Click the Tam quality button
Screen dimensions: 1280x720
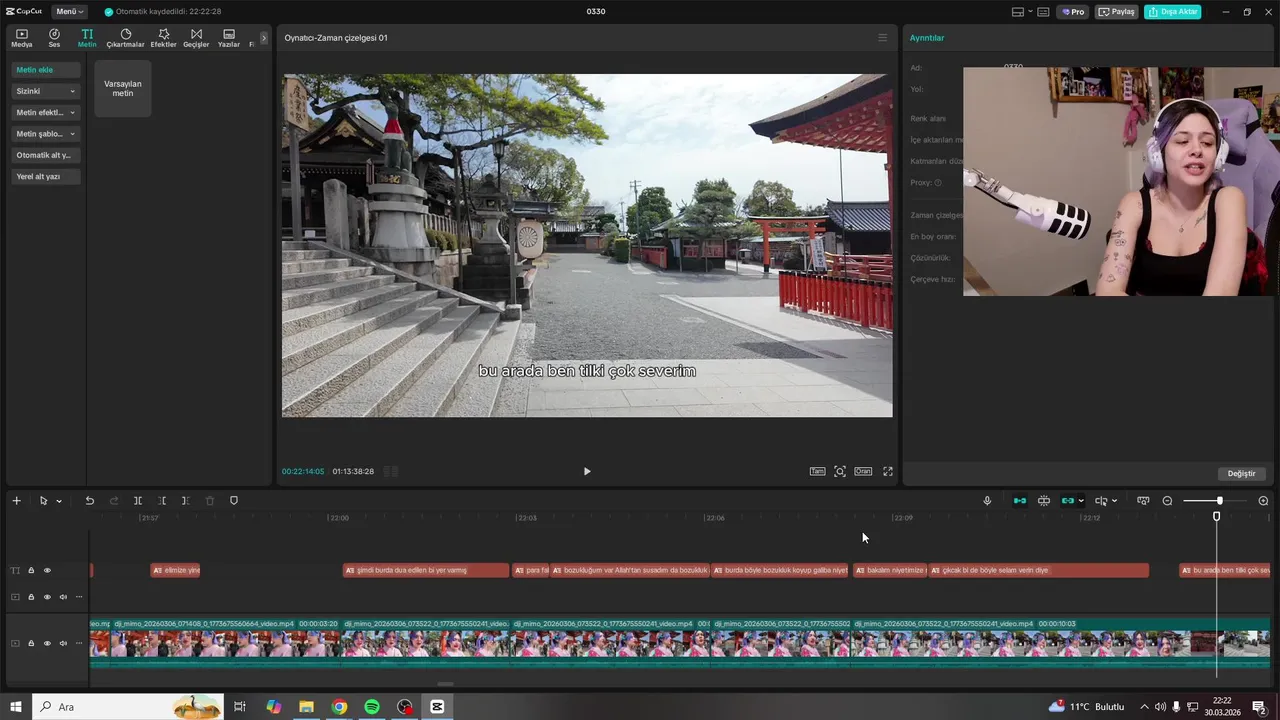[817, 471]
